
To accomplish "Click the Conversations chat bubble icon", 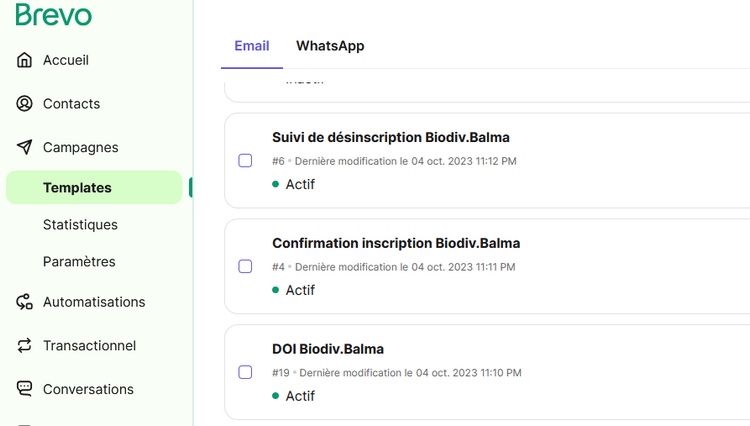I will [x=25, y=389].
